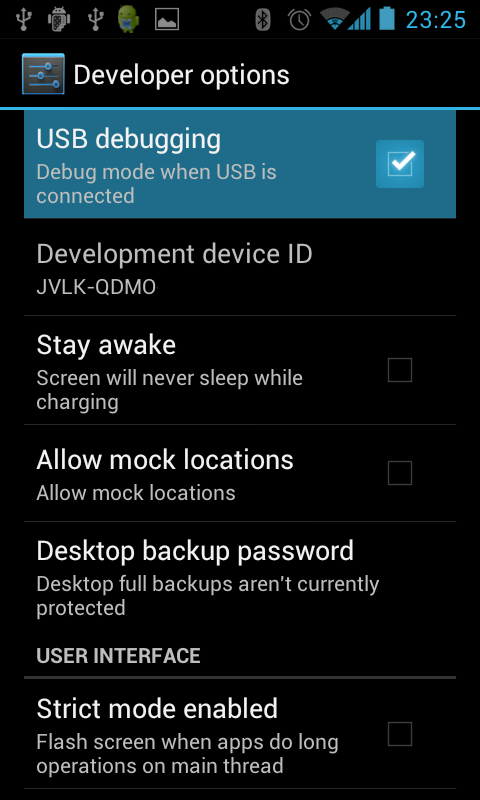The width and height of the screenshot is (480, 800).
Task: Enable the Strict mode checkbox
Action: tap(400, 734)
